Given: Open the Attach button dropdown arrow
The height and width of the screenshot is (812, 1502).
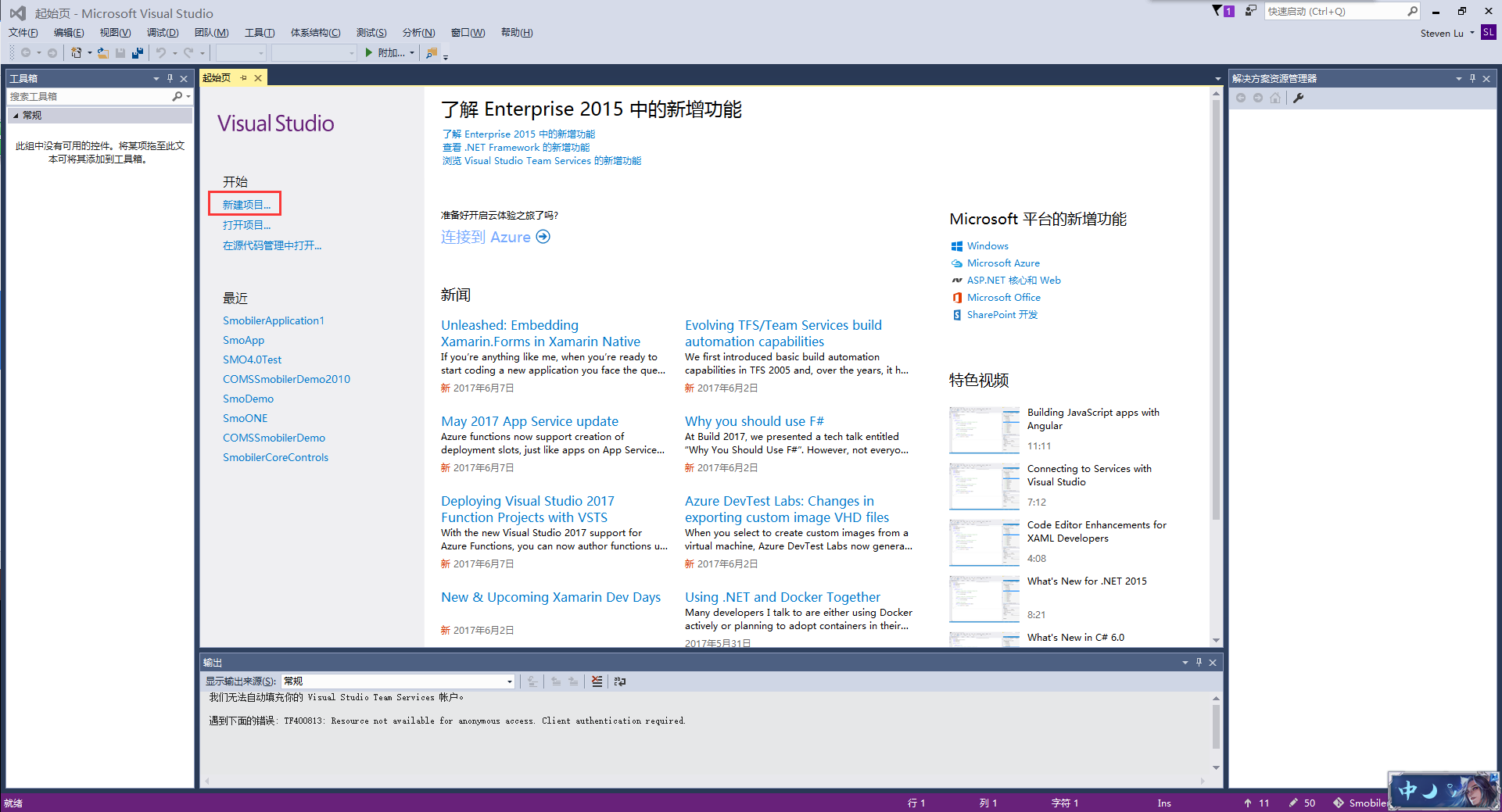Looking at the screenshot, I should [412, 52].
